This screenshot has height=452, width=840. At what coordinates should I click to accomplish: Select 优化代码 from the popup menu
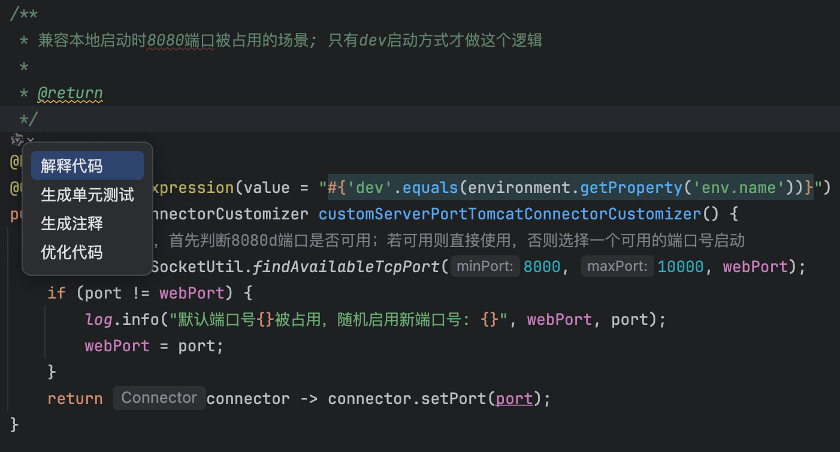tap(72, 252)
